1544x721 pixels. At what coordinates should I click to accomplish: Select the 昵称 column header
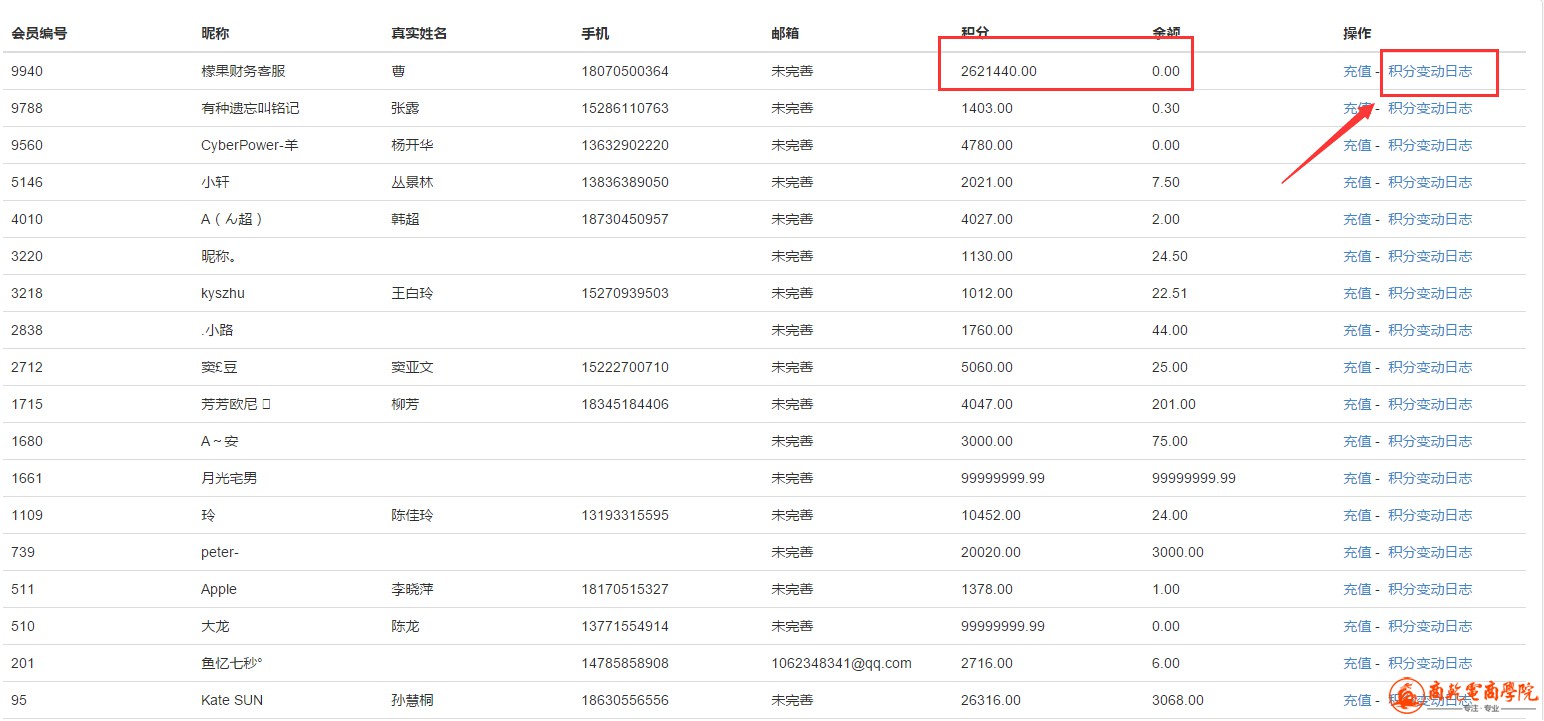(x=215, y=33)
